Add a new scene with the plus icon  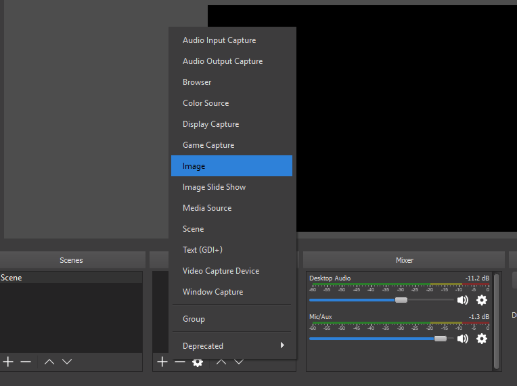(8, 362)
